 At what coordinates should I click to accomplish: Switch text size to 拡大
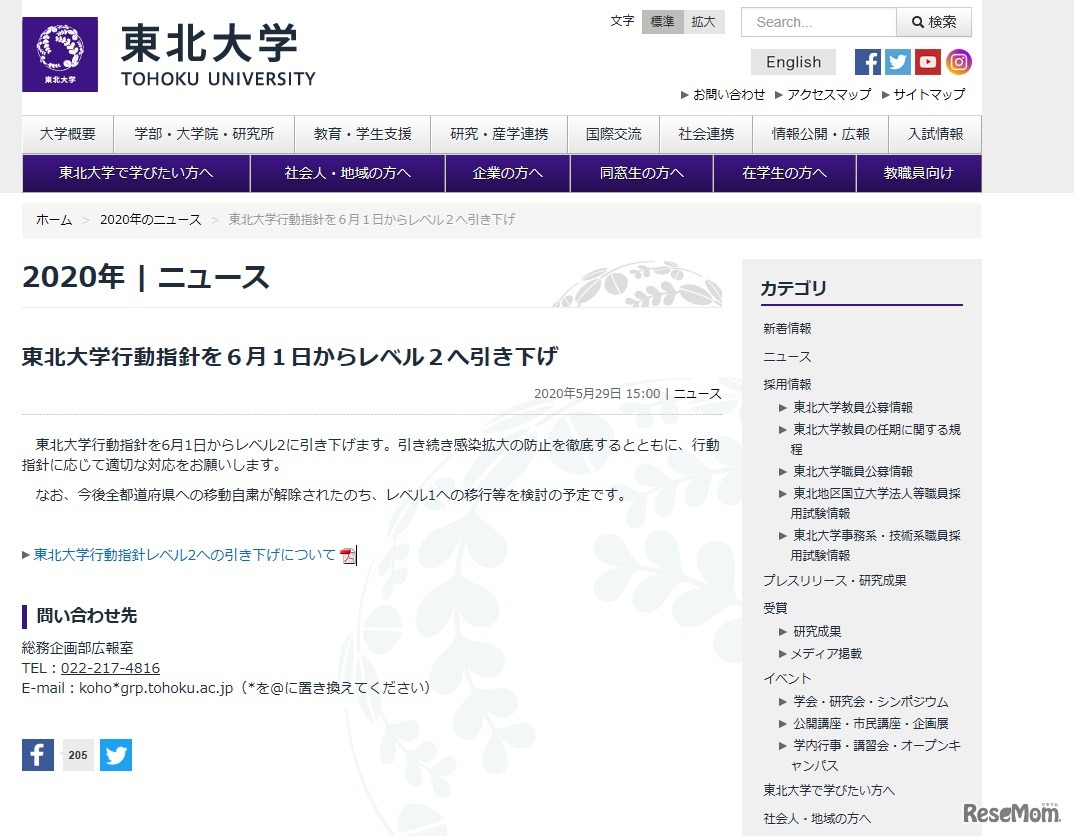click(703, 21)
